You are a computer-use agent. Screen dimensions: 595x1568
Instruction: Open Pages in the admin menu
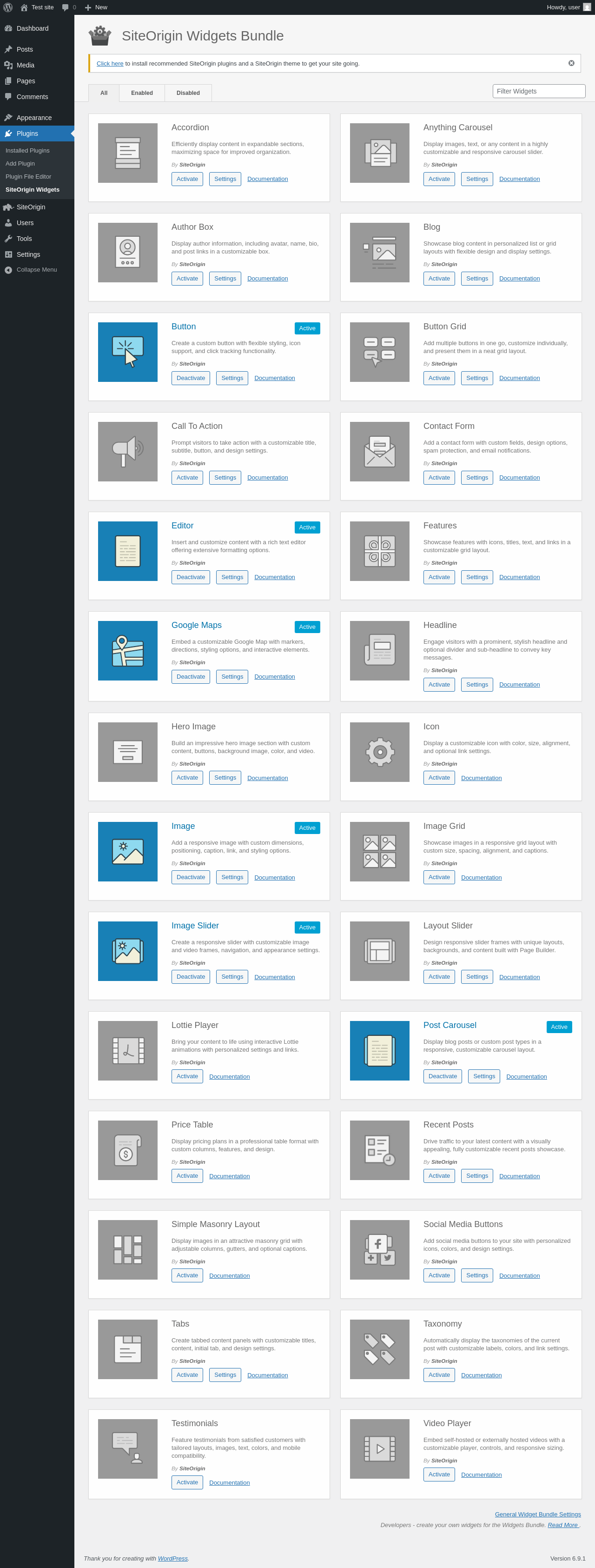point(37,81)
